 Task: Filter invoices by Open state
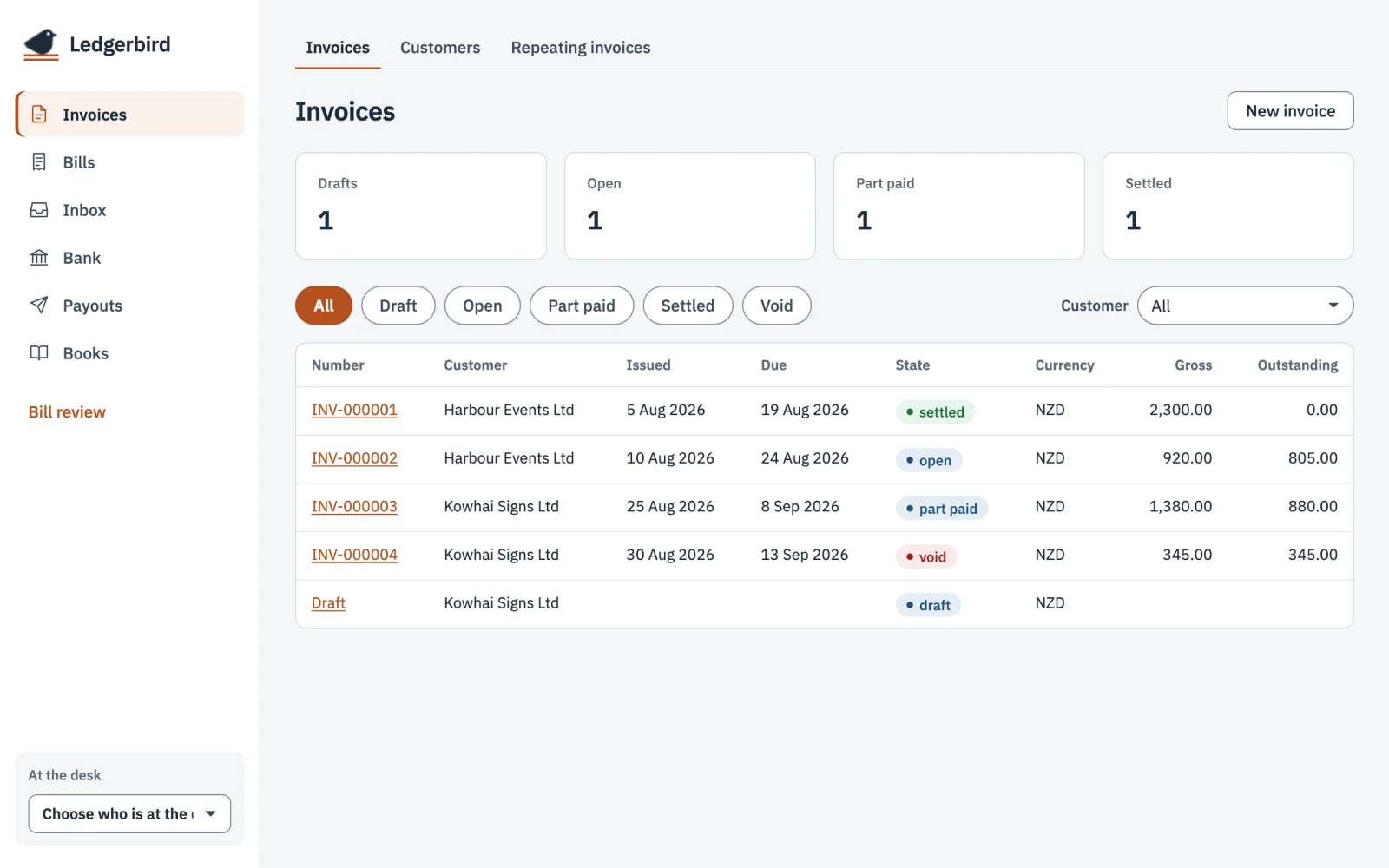[x=483, y=306]
